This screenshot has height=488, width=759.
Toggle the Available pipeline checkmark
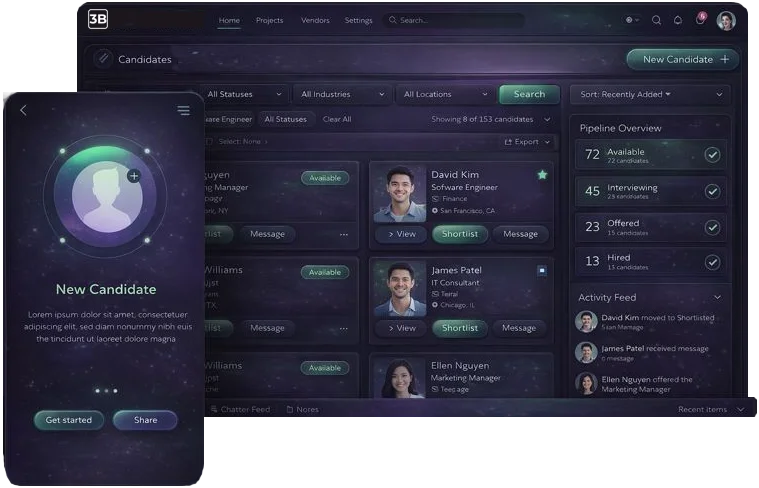click(712, 155)
